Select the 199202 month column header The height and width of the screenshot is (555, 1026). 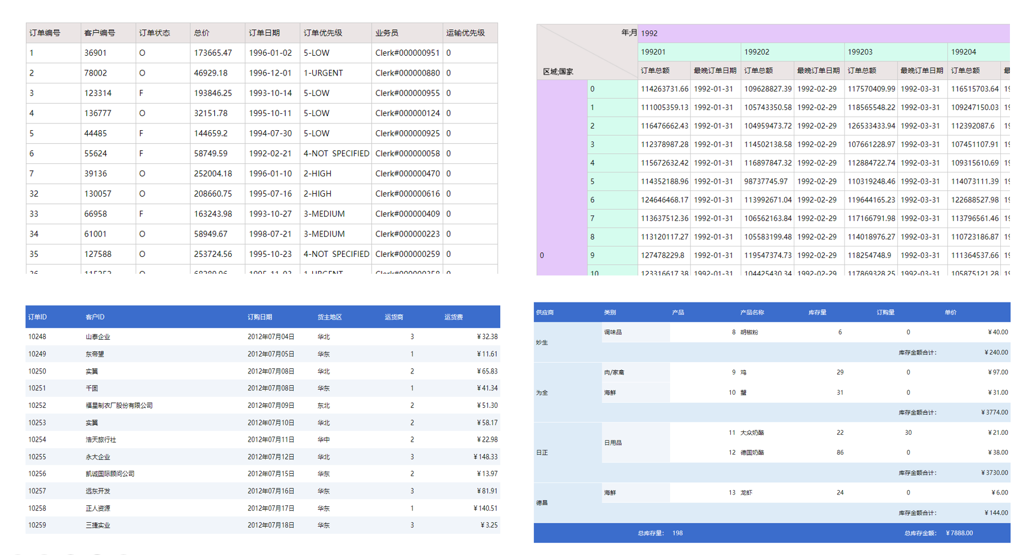(x=757, y=52)
